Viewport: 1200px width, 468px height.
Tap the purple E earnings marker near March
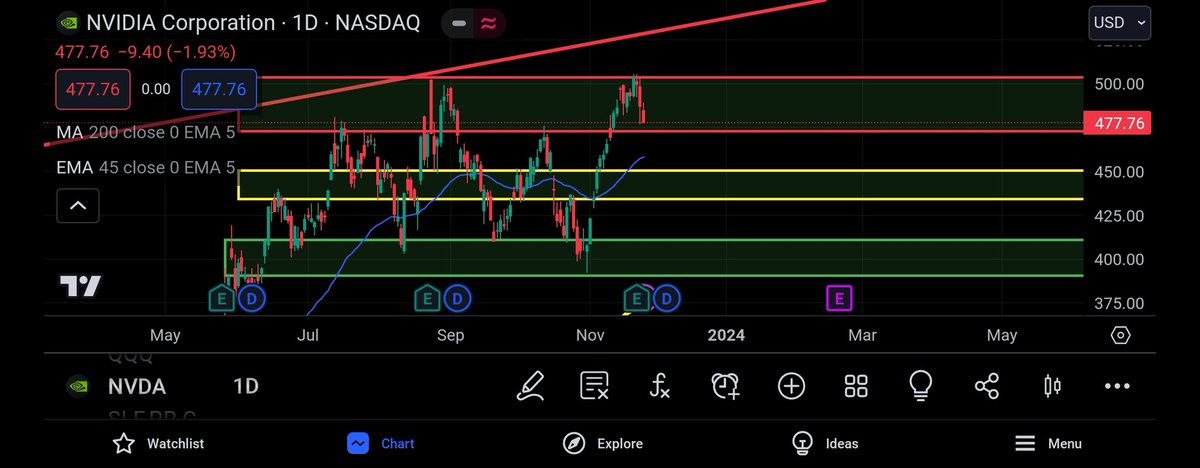[x=839, y=297]
